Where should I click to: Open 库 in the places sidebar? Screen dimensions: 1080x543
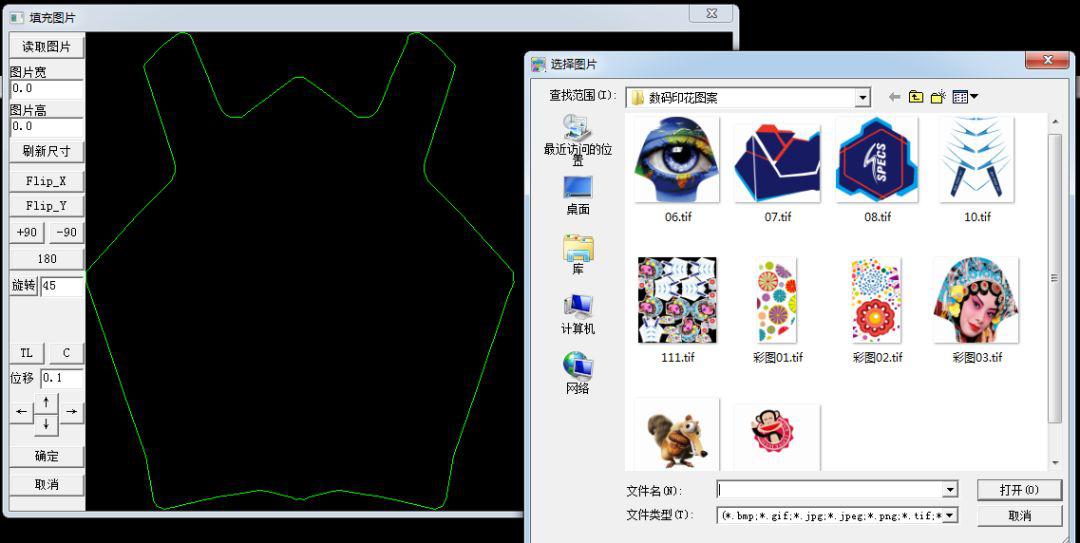tap(577, 255)
